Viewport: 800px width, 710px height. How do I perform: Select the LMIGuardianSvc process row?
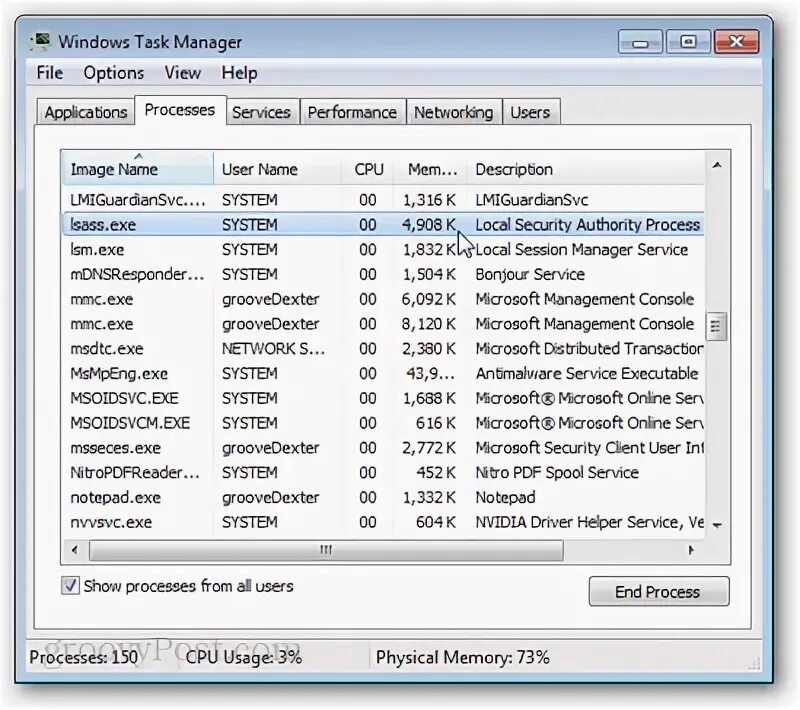pos(383,200)
